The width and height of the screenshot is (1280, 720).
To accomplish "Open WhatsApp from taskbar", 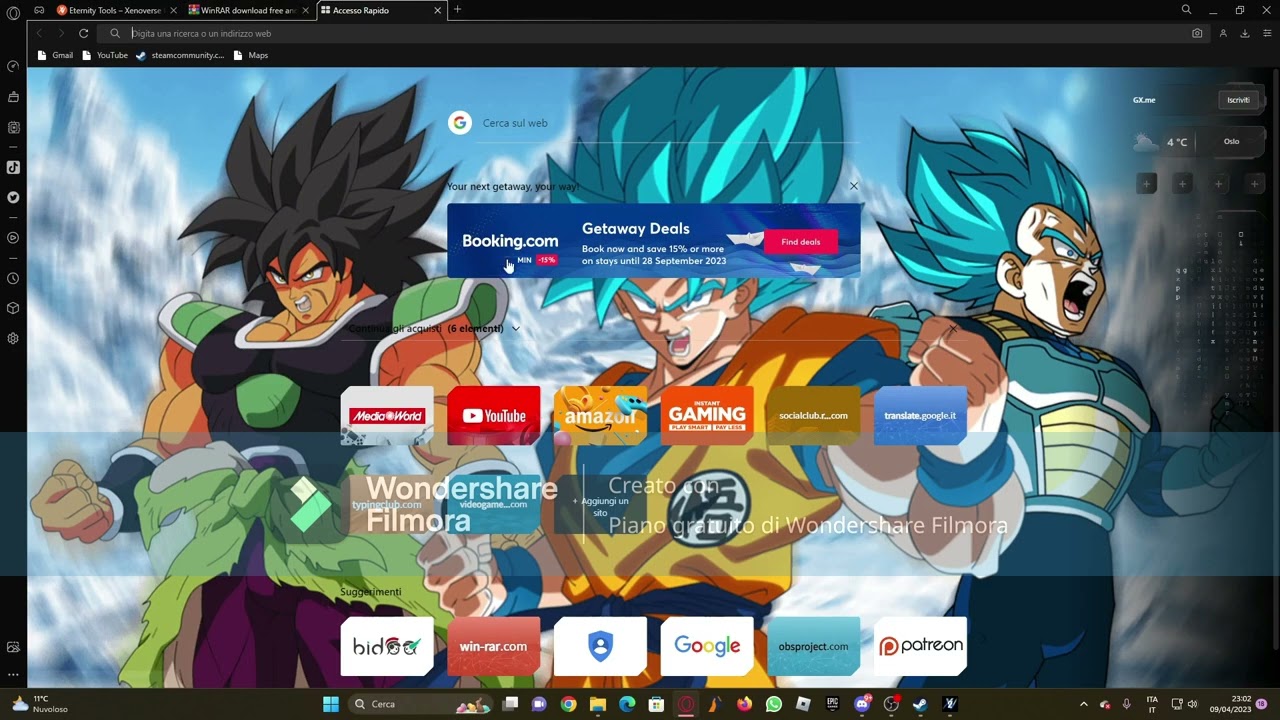I will 773,704.
